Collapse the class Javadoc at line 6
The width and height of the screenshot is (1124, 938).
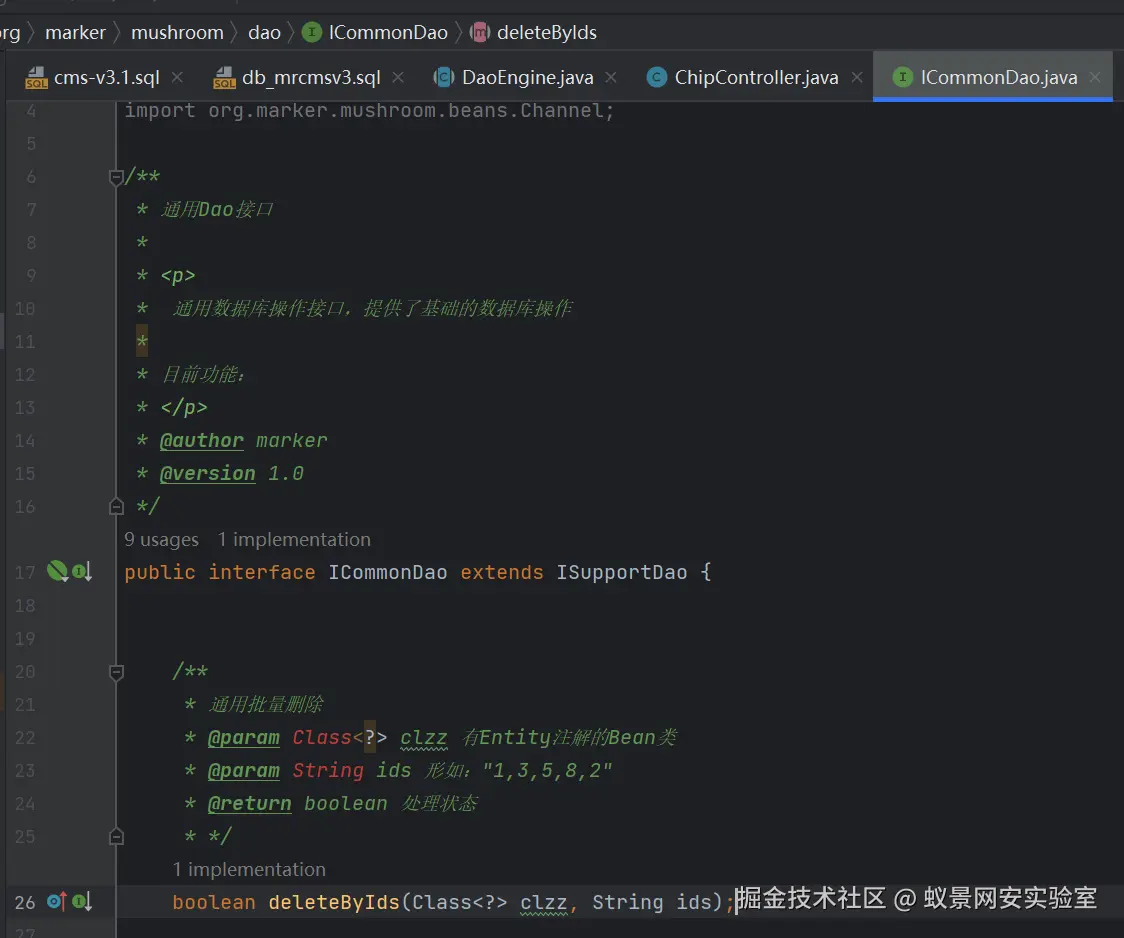(x=116, y=177)
